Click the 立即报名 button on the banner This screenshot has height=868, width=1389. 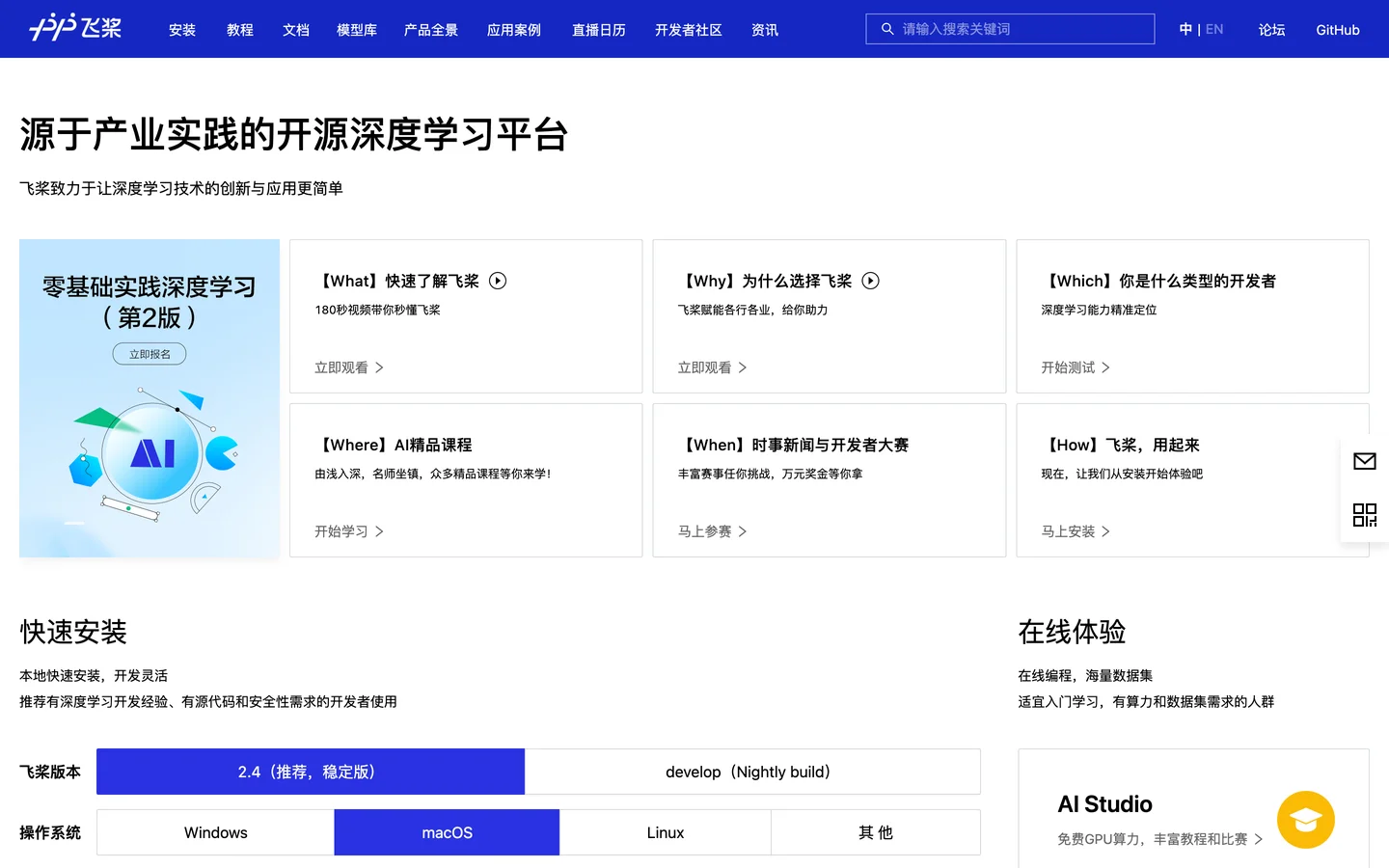150,354
